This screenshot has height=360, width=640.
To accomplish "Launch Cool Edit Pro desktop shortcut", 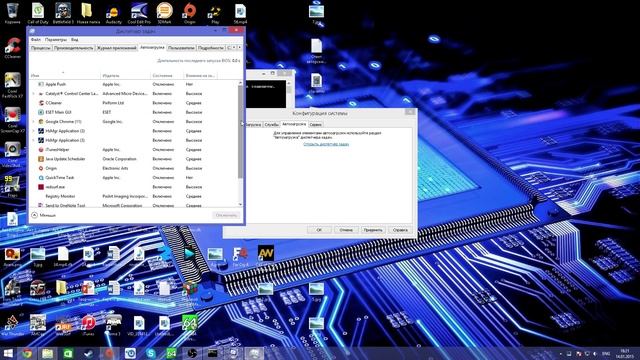I will point(139,13).
